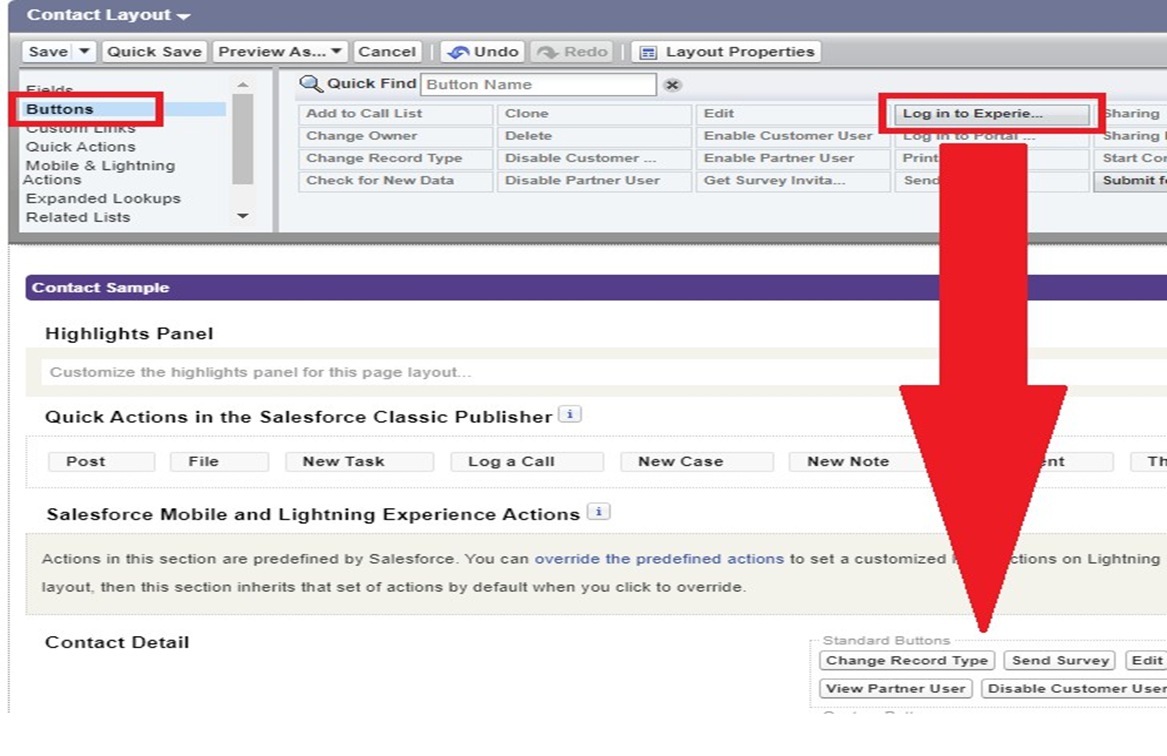Open the Save dropdown arrow

click(84, 52)
